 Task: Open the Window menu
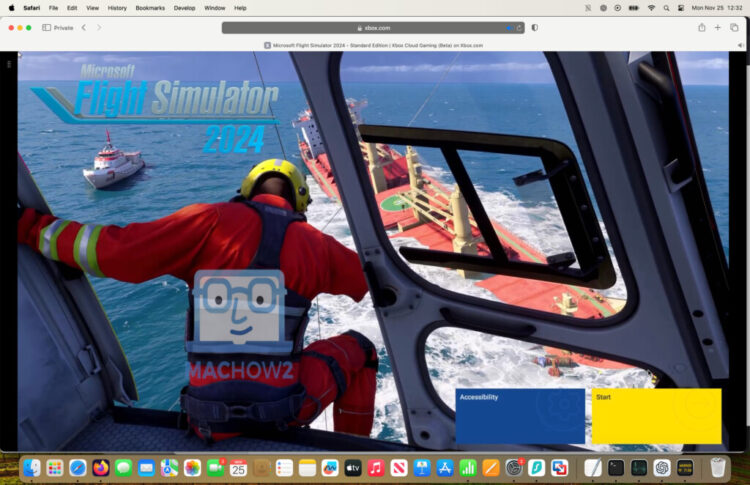click(x=215, y=8)
